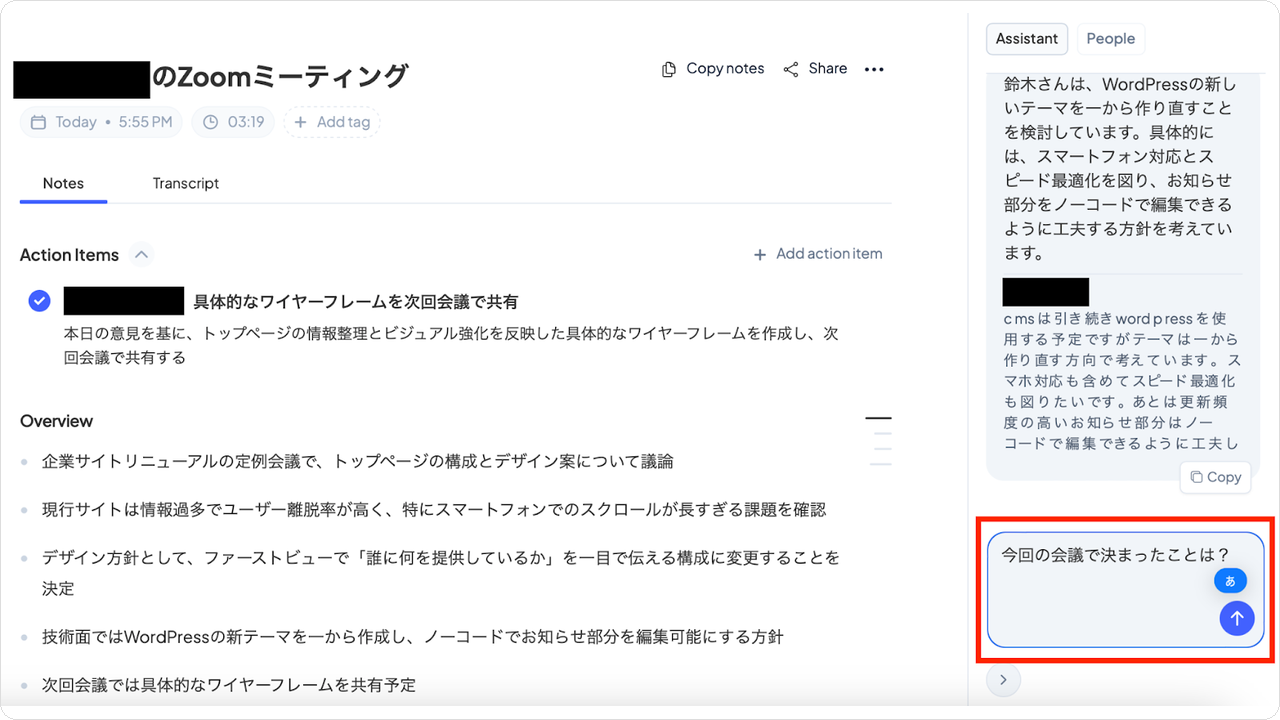Click the transcript quote starting cmsは引き続き
1280x720 pixels.
coord(1121,382)
